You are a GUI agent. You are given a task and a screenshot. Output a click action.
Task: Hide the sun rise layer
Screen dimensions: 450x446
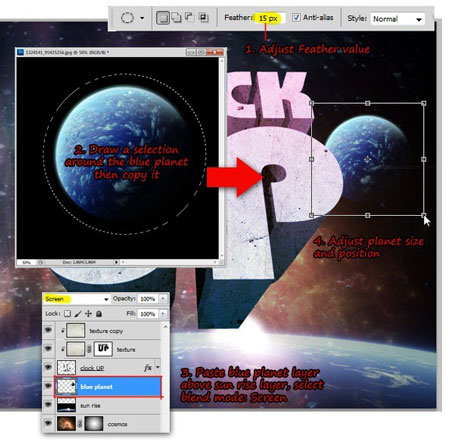(48, 405)
